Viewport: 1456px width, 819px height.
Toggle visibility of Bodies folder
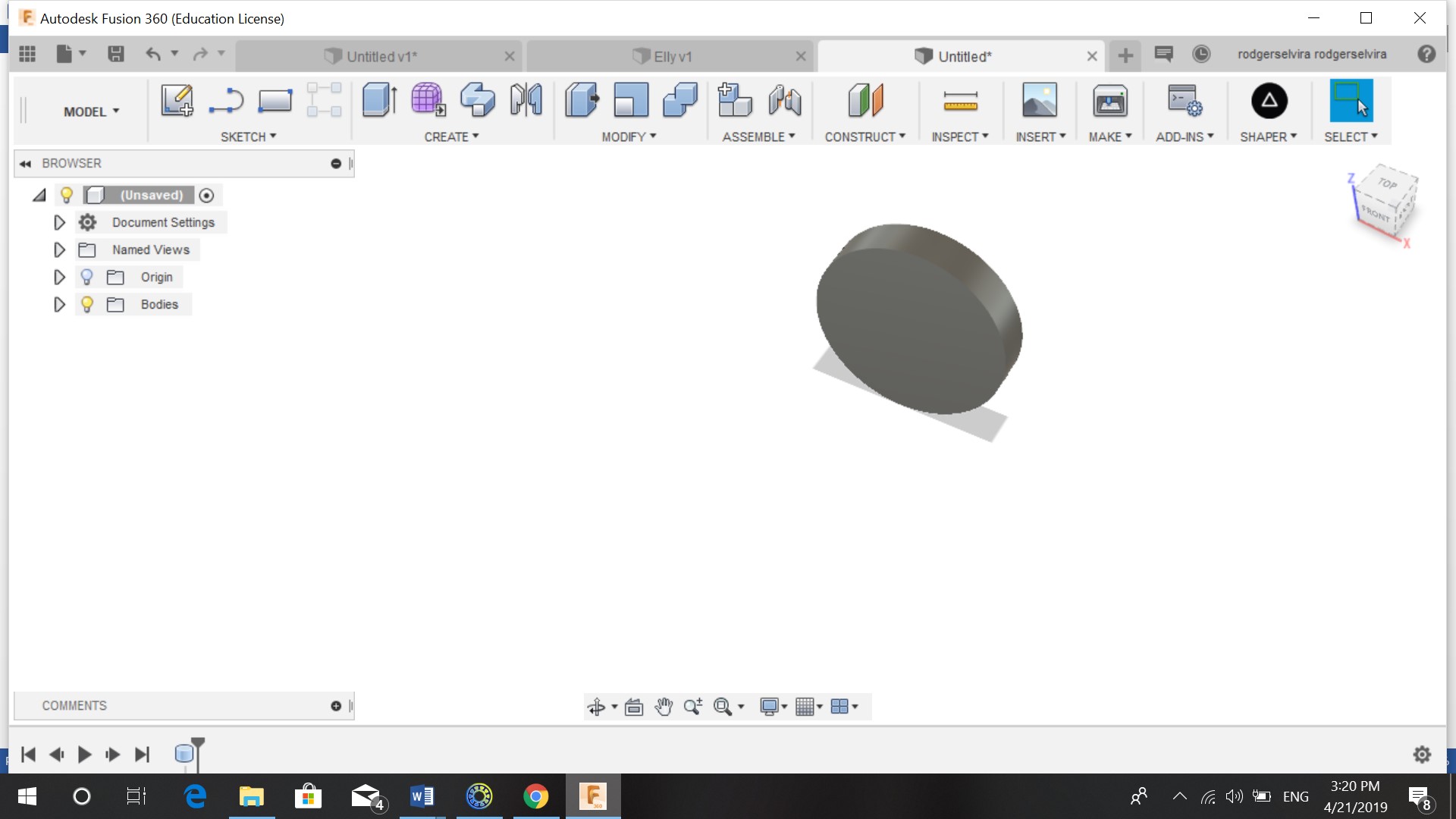[87, 304]
